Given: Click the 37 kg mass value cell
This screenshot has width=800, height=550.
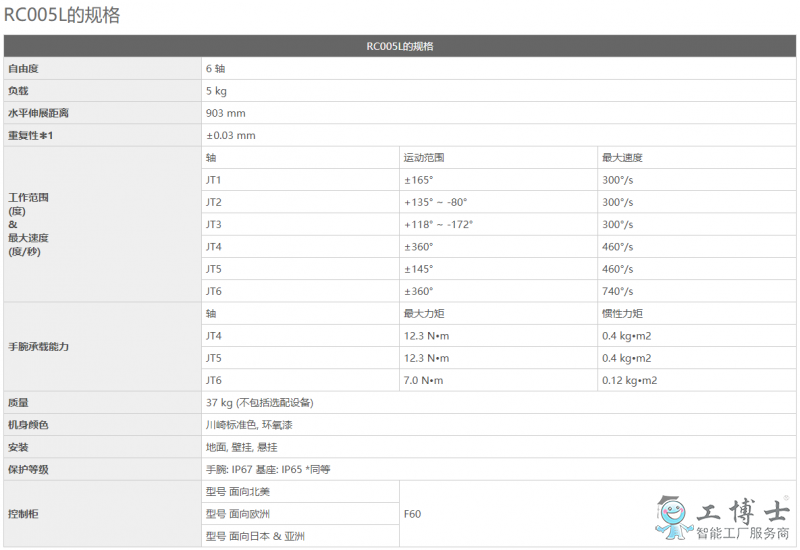Looking at the screenshot, I should click(259, 402).
